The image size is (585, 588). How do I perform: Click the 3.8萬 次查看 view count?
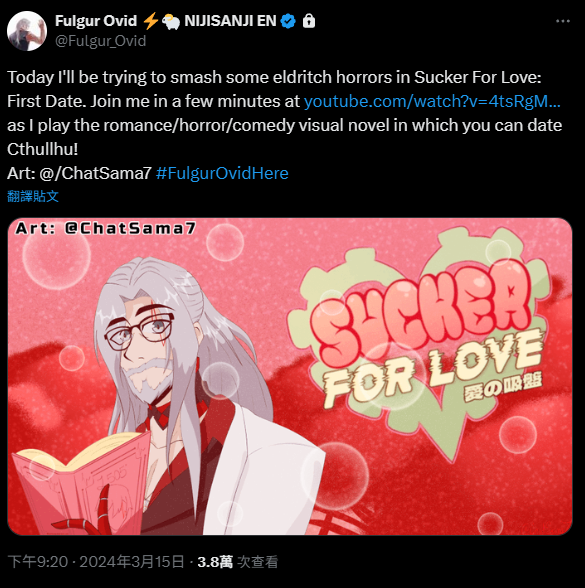[x=238, y=562]
